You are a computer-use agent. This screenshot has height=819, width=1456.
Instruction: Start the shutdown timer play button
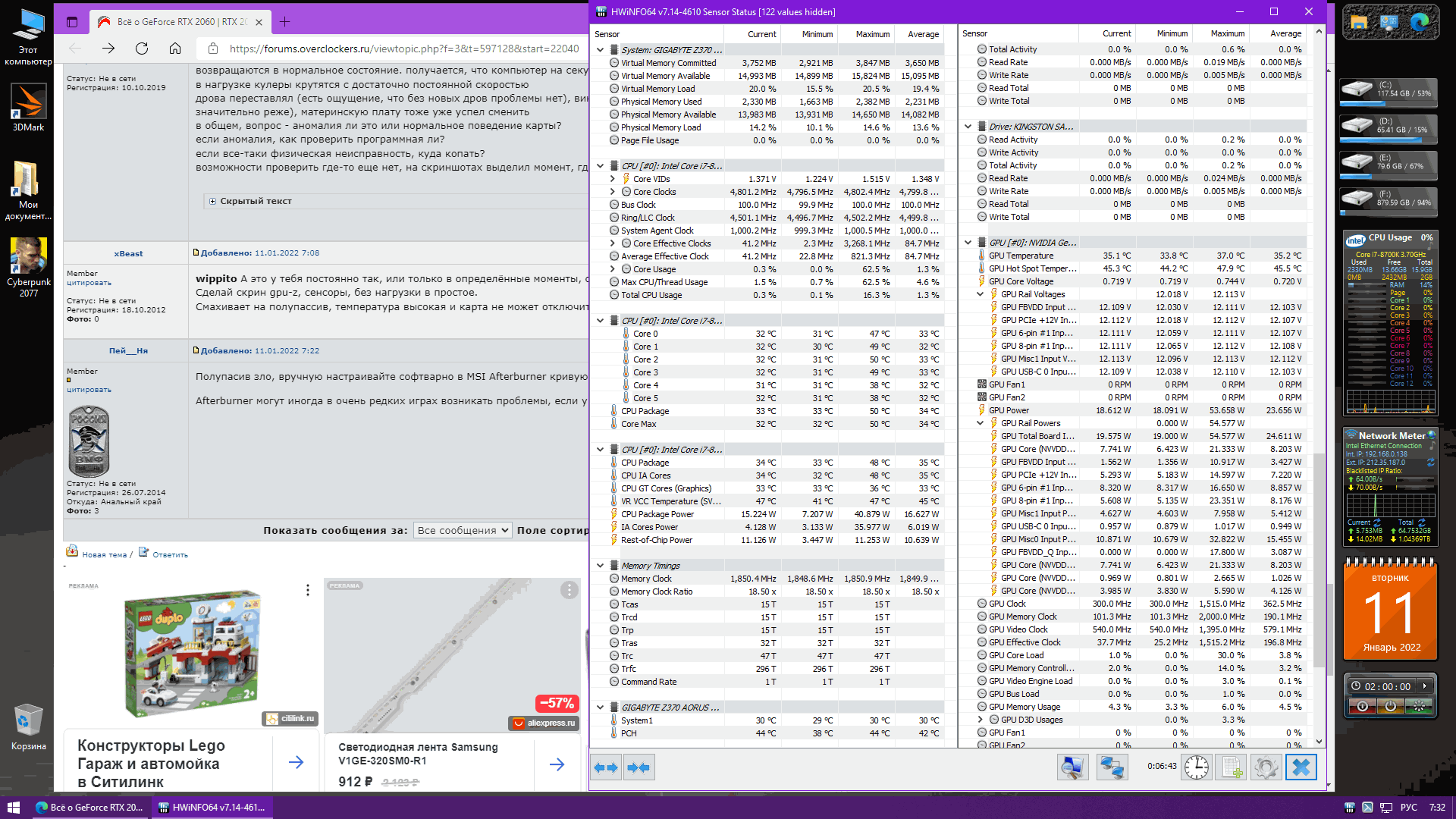pos(1425,686)
